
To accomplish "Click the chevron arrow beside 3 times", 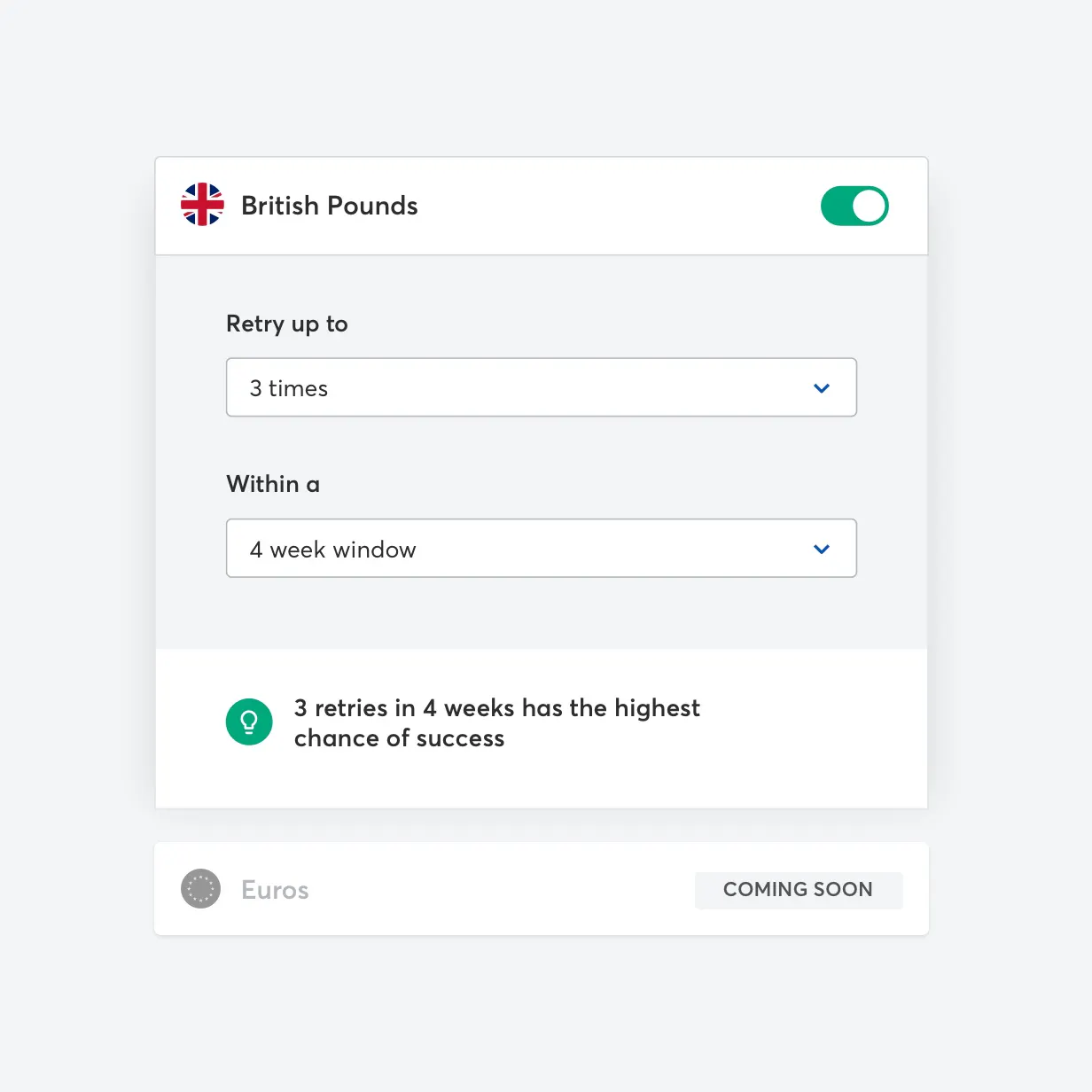I will tap(822, 388).
